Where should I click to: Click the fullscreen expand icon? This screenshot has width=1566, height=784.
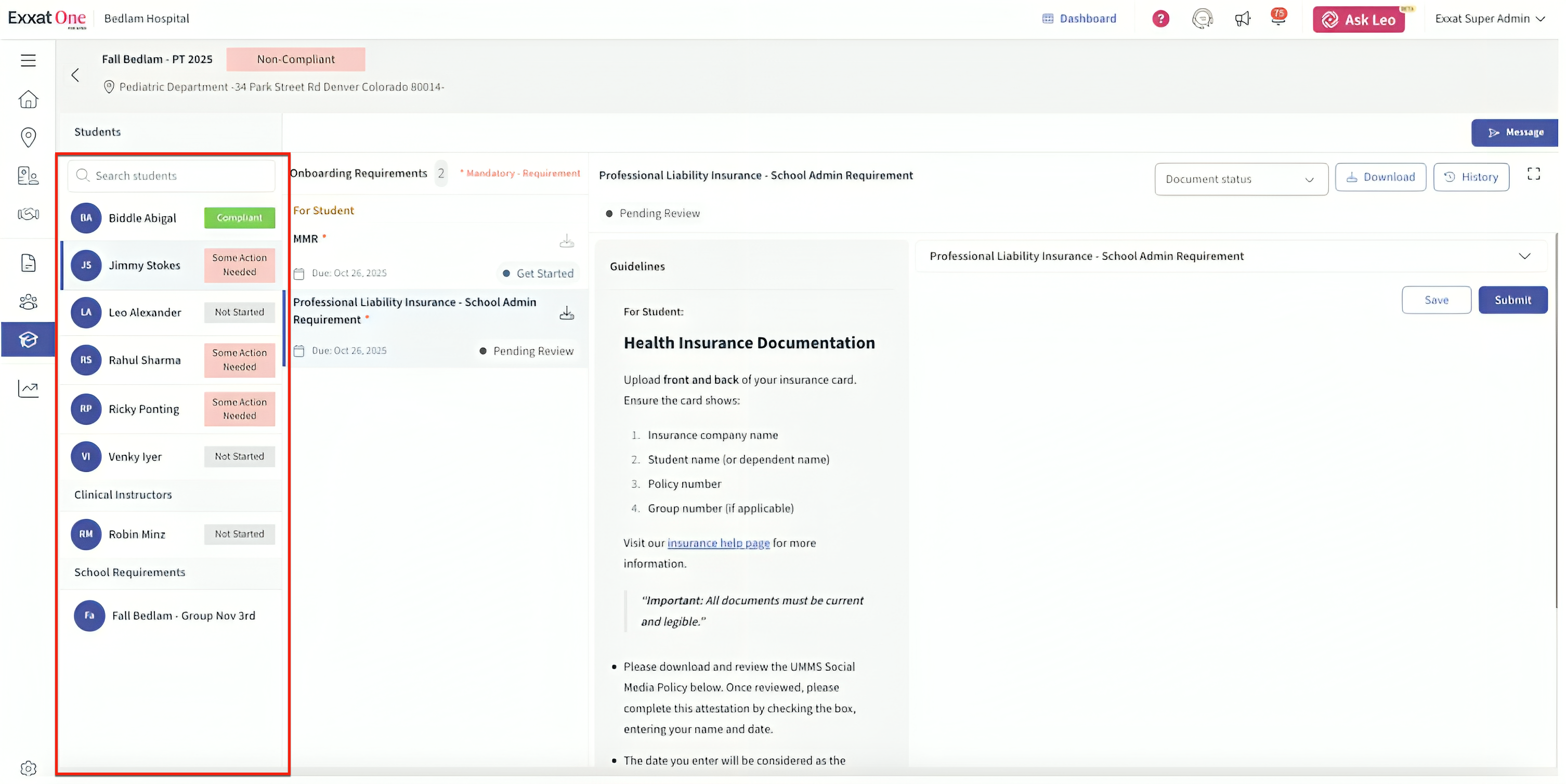1533,175
